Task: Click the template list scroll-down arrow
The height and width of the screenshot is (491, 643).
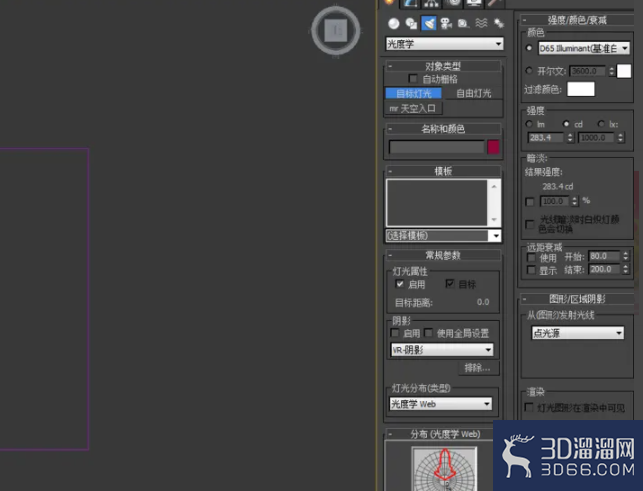Action: [494, 219]
